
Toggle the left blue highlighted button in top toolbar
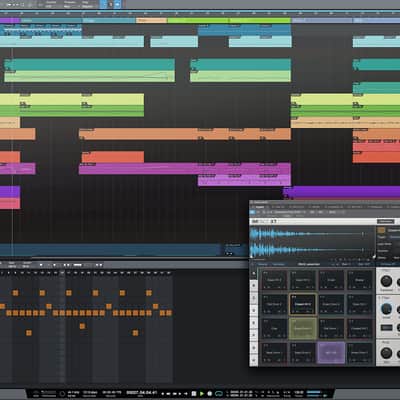pos(103,4)
